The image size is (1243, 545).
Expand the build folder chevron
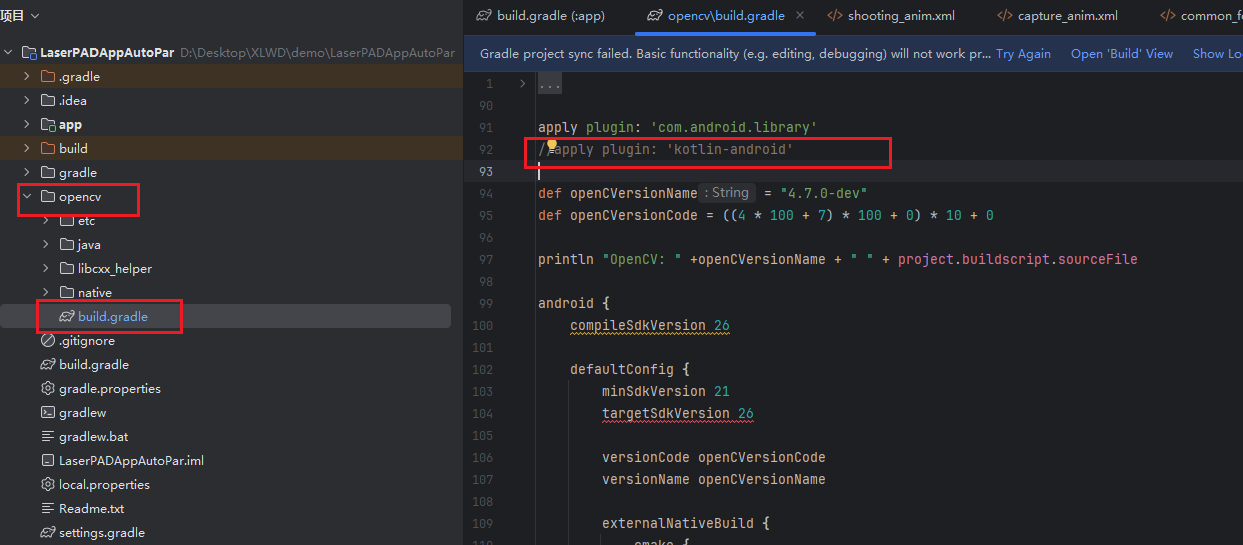28,148
